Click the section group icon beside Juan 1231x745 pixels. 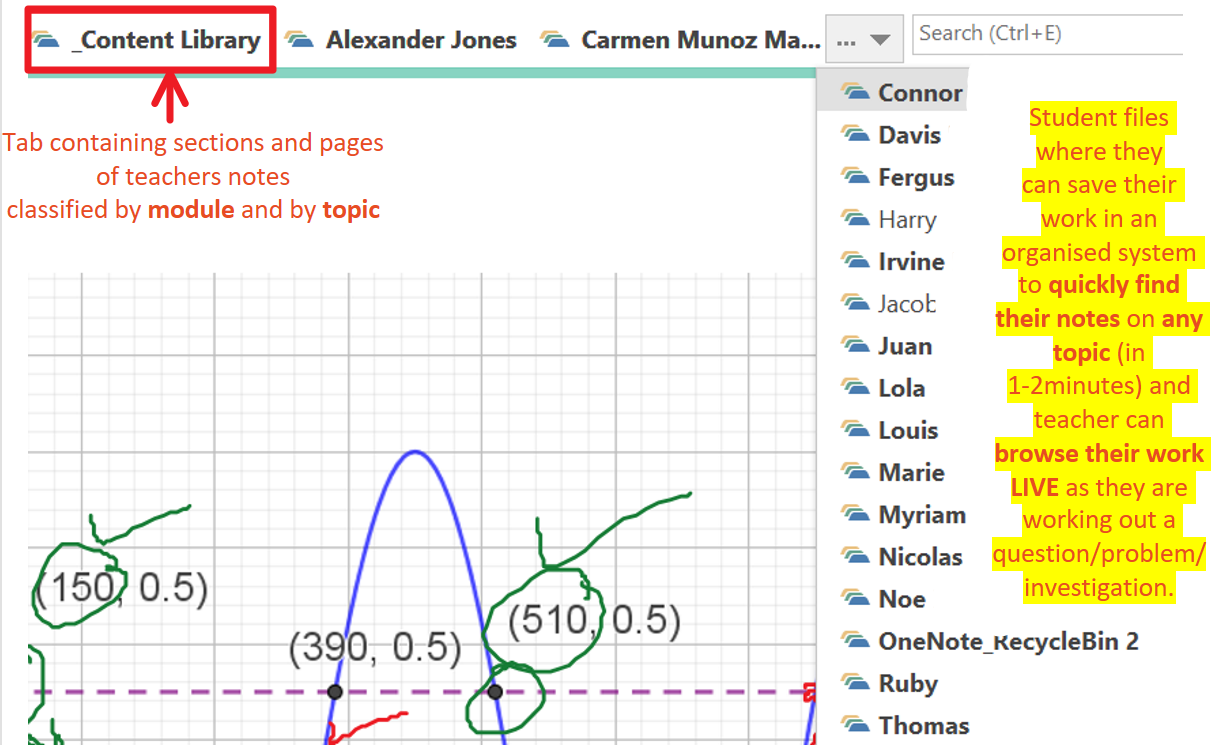coord(856,346)
